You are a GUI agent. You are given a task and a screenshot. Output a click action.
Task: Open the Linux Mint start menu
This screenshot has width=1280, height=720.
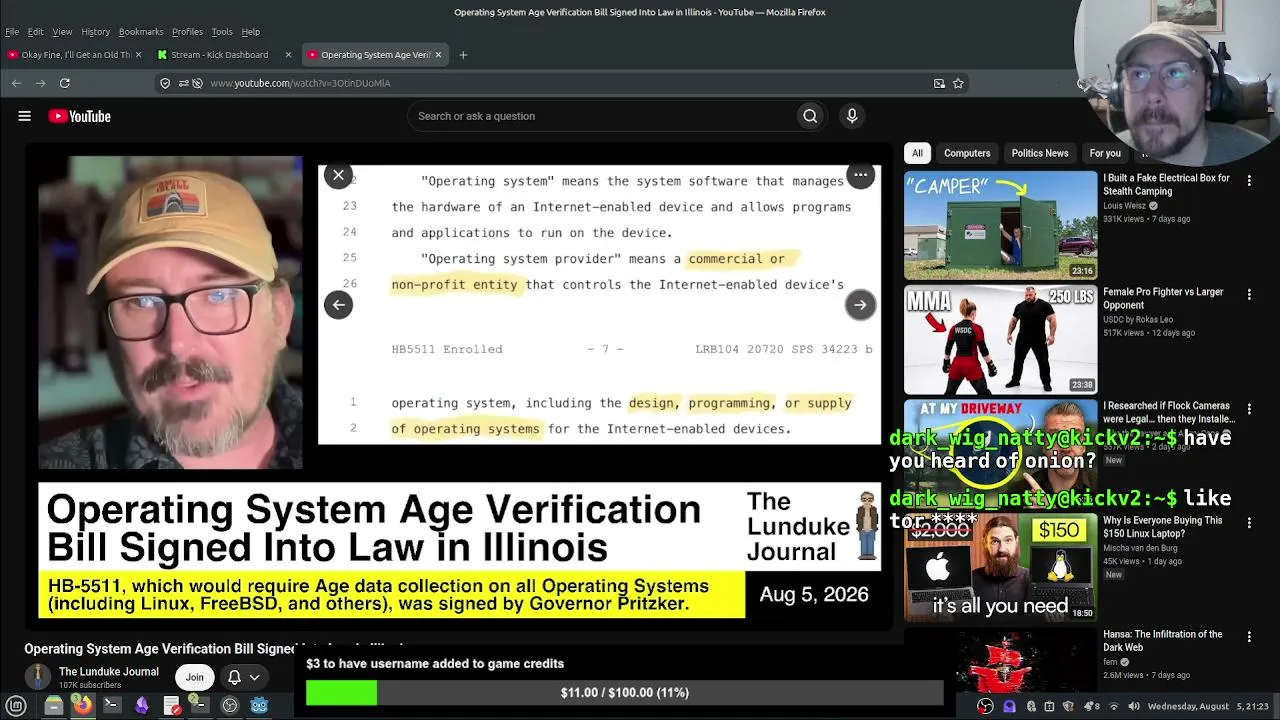coord(16,705)
